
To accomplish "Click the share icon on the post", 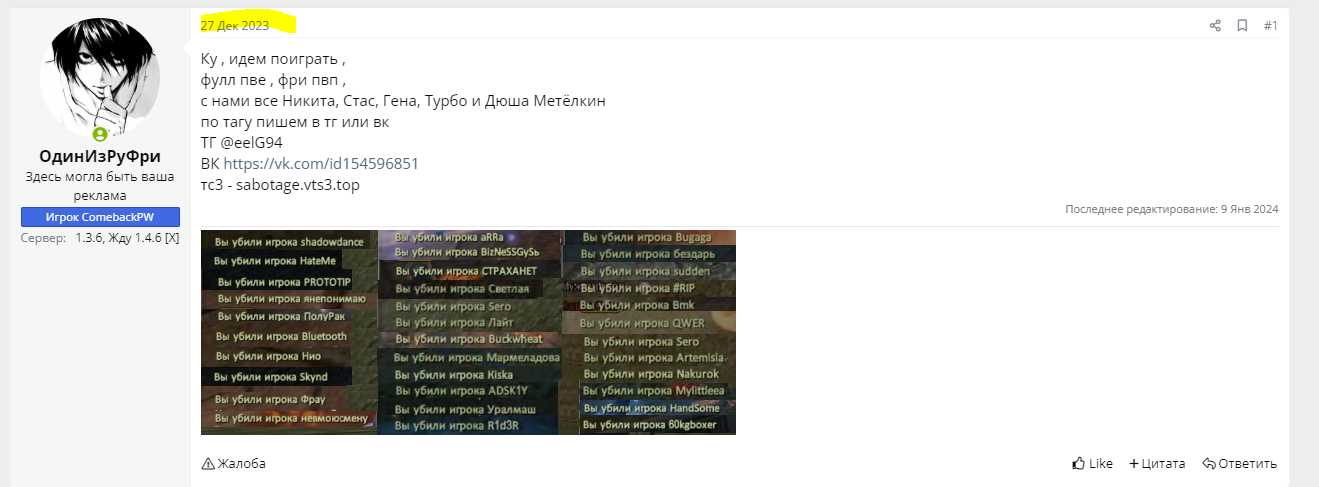I will (1215, 25).
